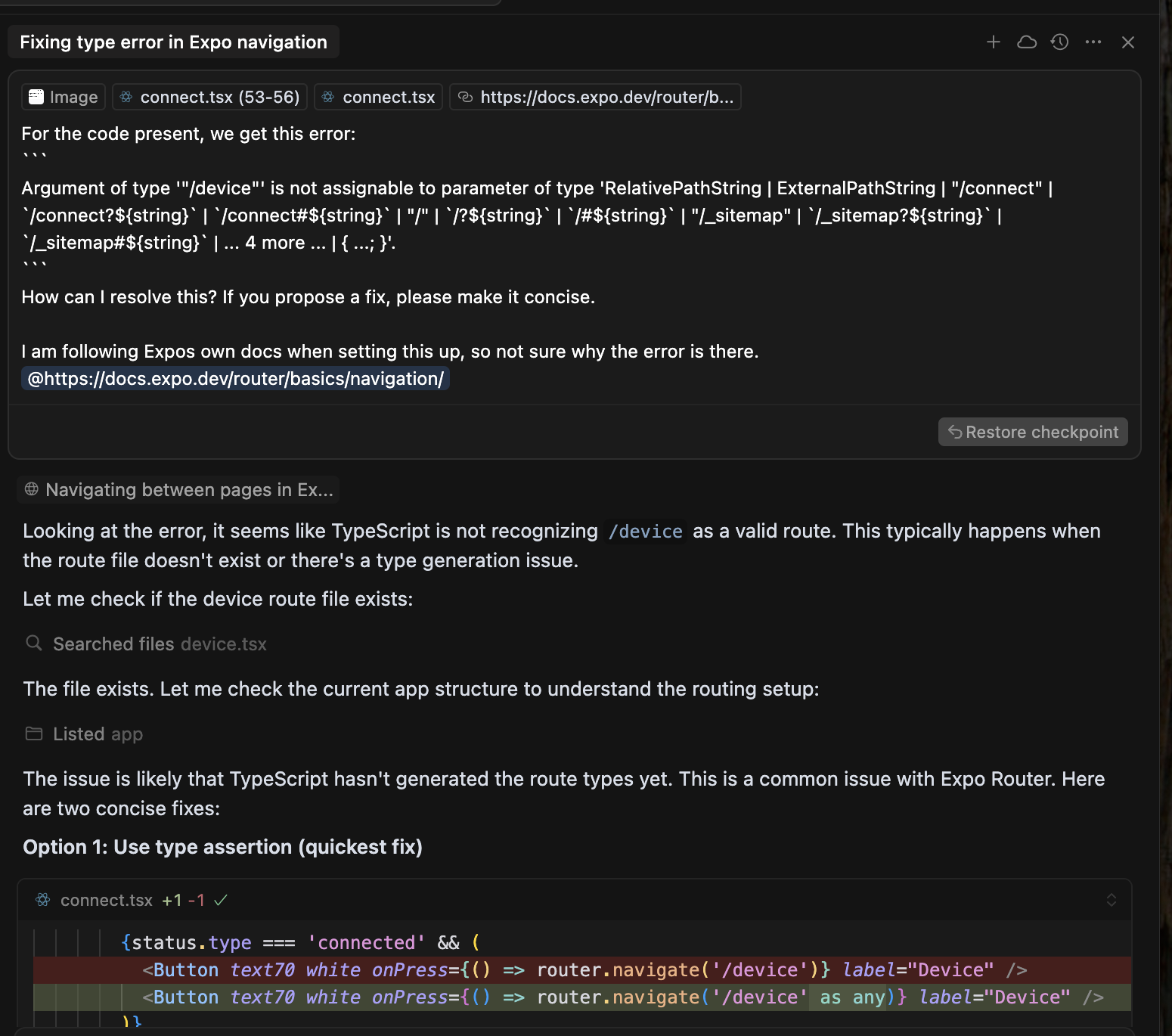1172x1036 pixels.
Task: Click the '+1' additions count in diff header
Action: (172, 900)
